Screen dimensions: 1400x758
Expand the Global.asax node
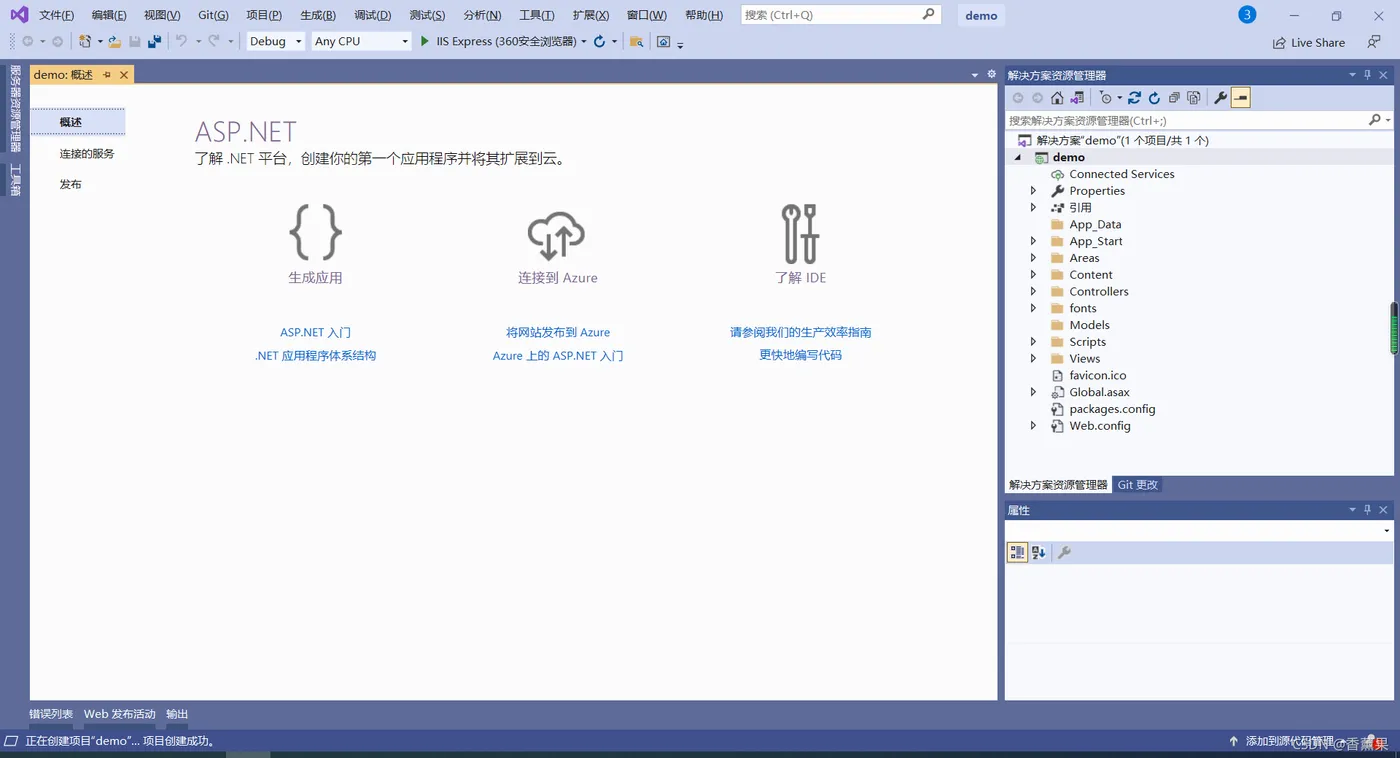click(x=1034, y=392)
